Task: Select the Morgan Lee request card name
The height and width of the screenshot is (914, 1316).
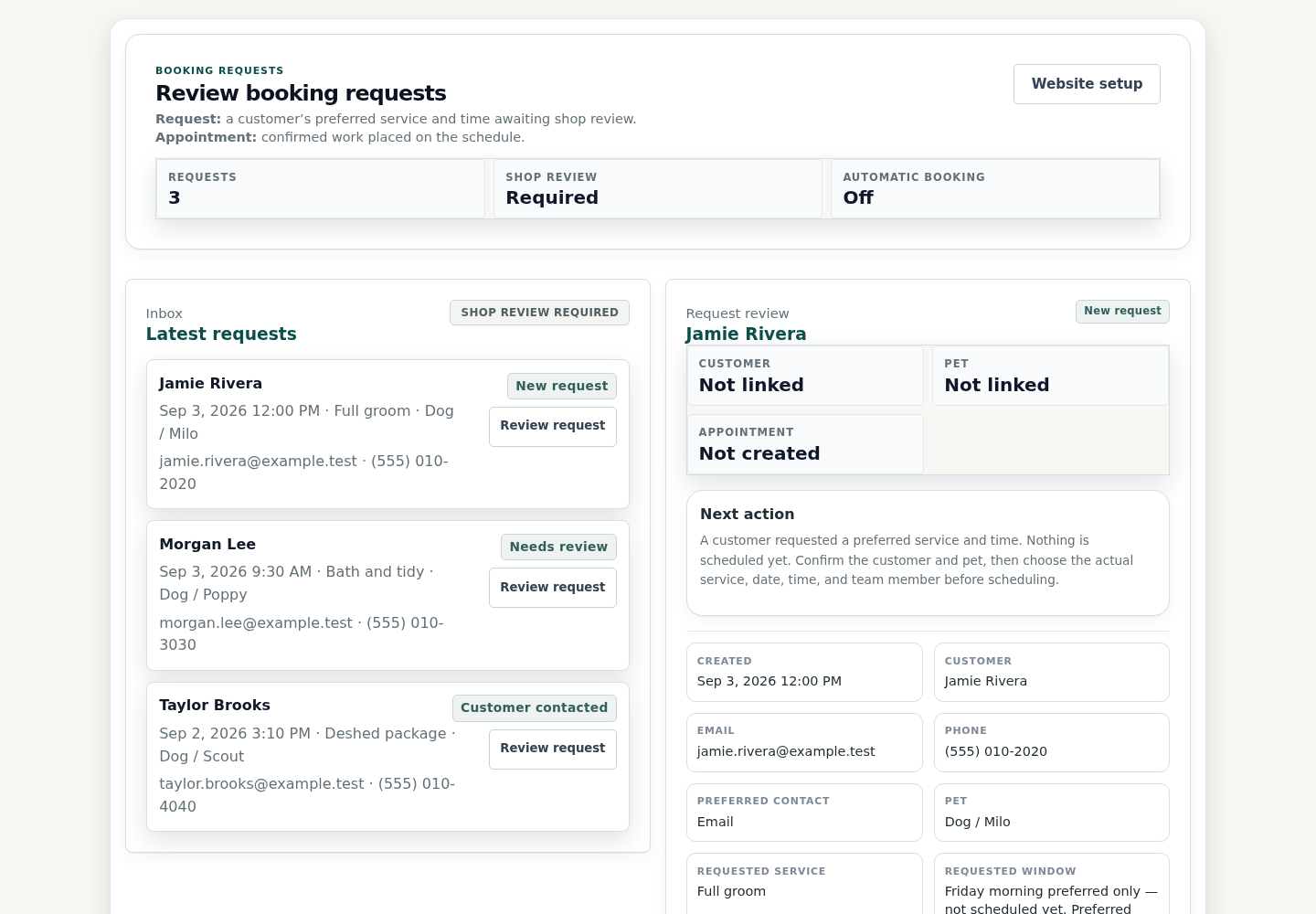Action: [x=207, y=545]
